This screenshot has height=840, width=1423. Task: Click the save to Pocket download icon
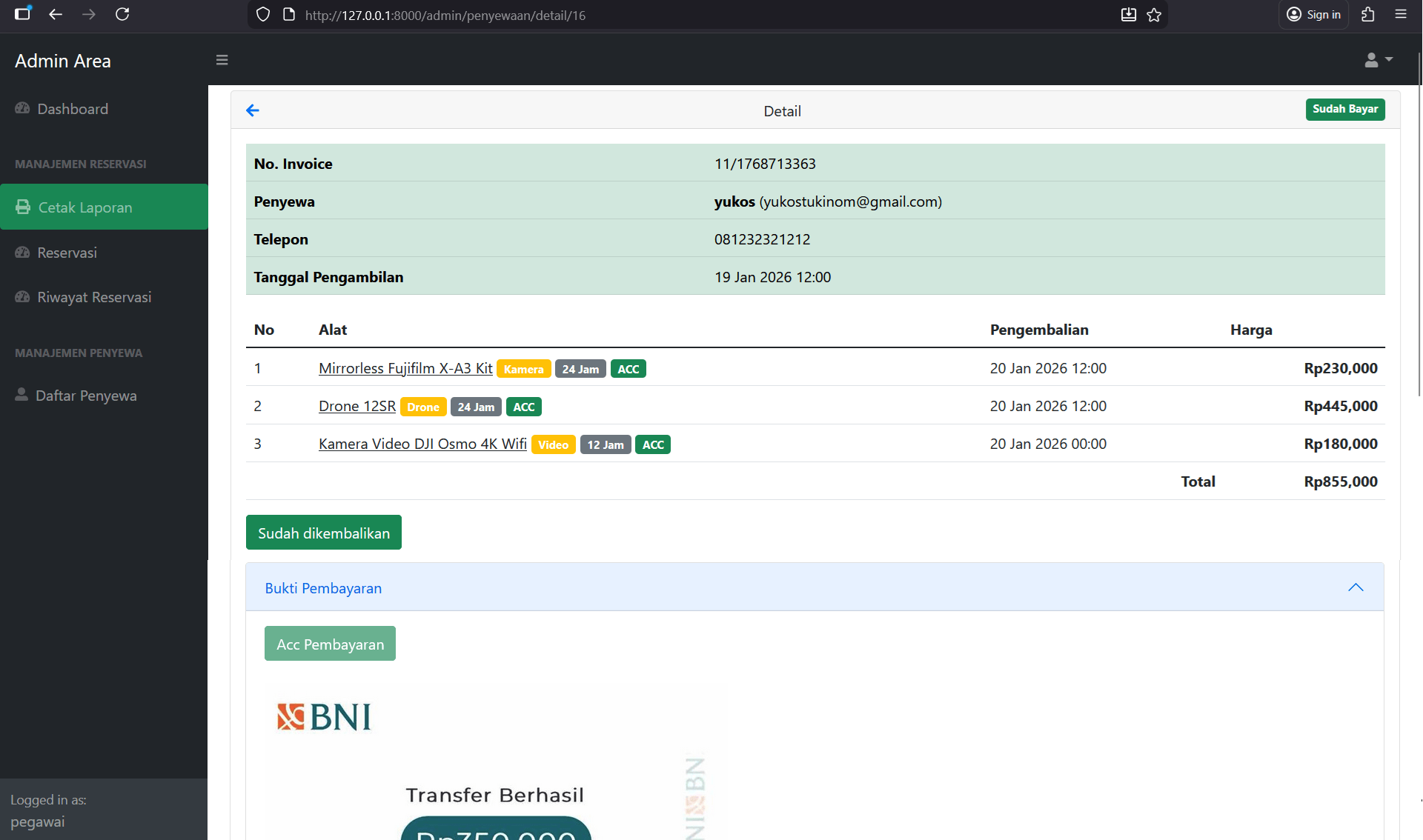point(1129,15)
